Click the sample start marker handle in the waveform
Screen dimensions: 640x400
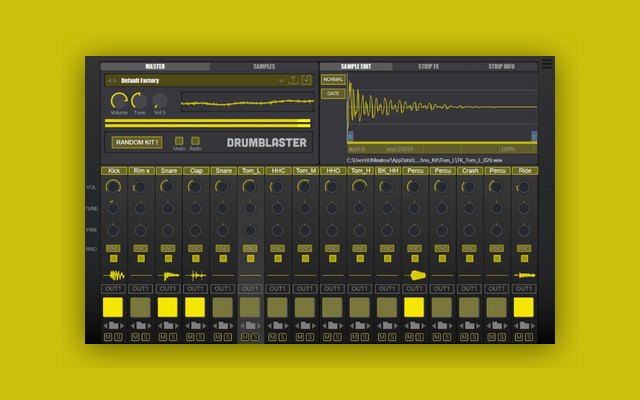(x=350, y=136)
